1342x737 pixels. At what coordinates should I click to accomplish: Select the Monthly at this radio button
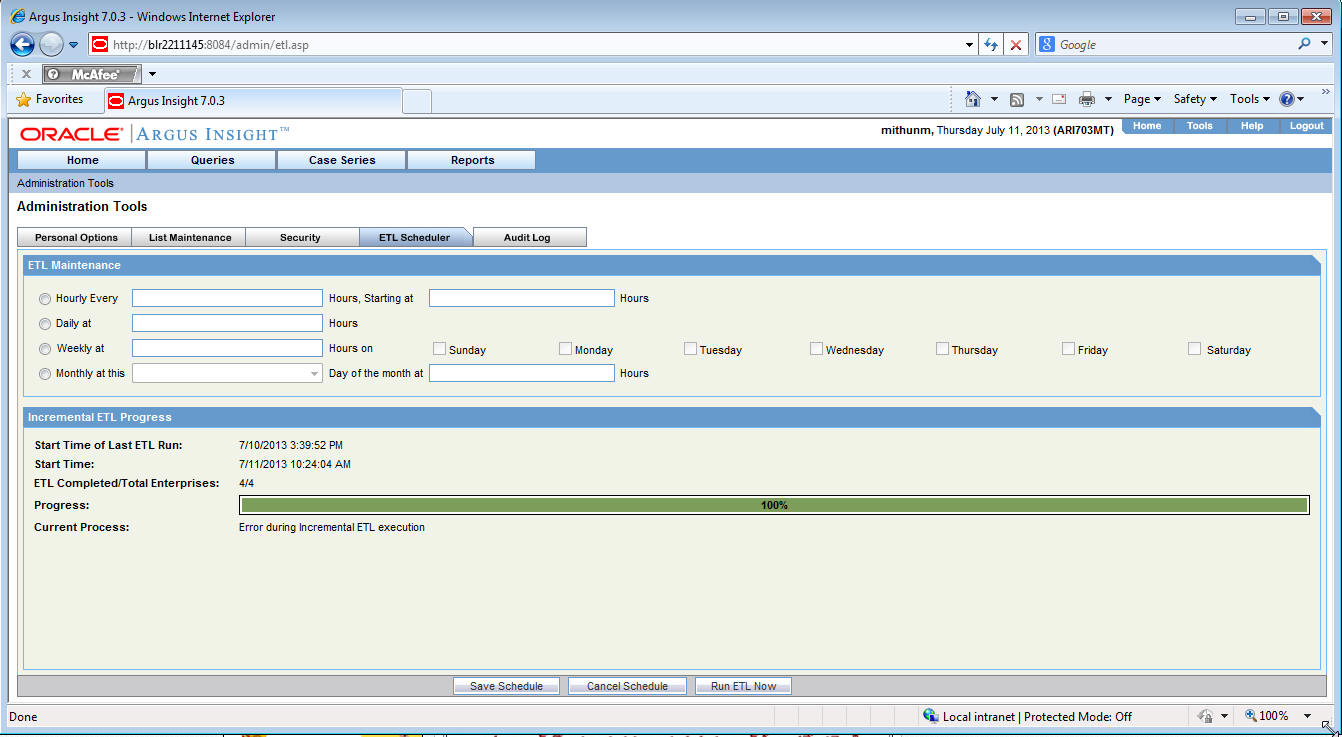coord(45,374)
